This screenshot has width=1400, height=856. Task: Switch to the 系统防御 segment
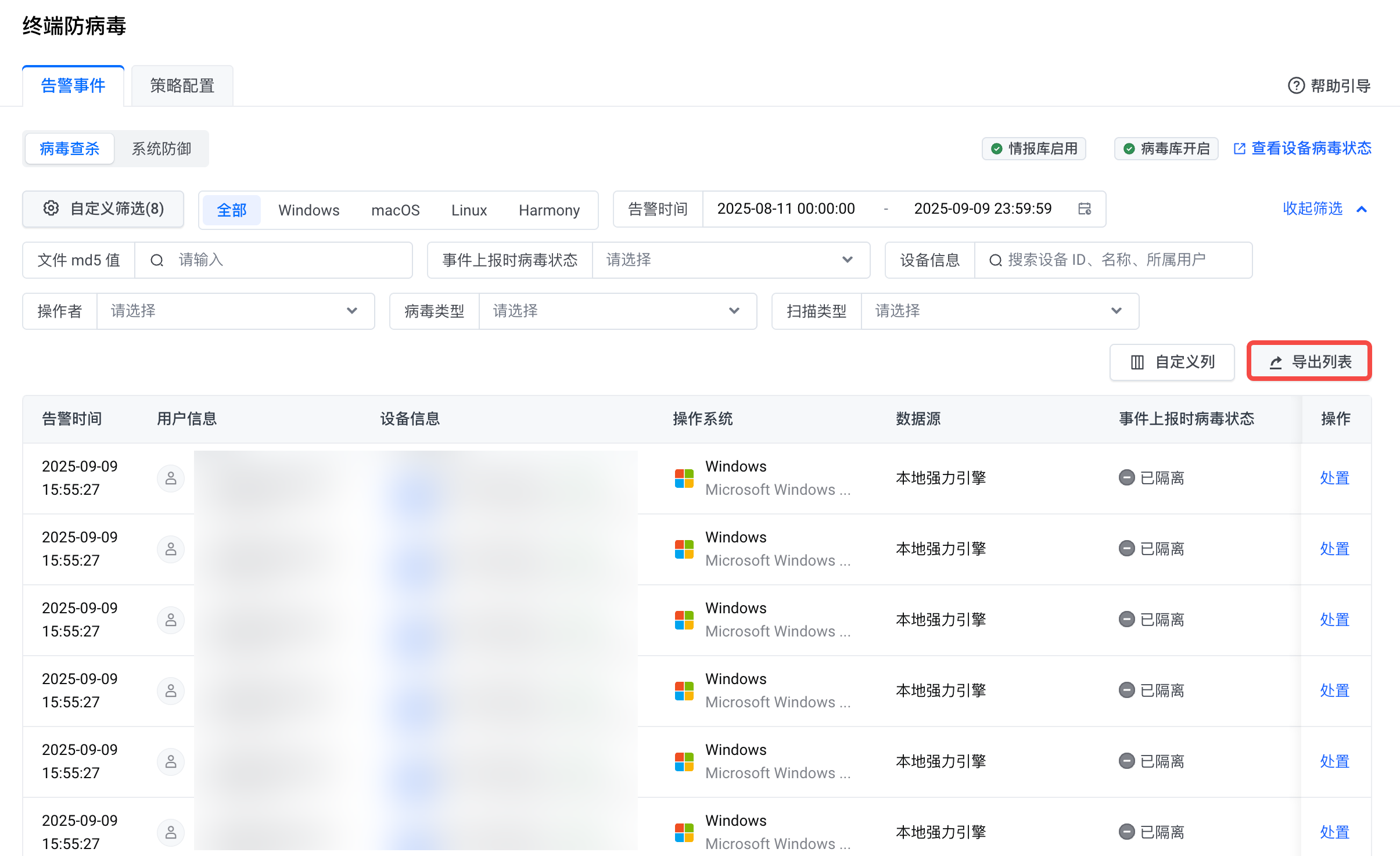coord(161,149)
